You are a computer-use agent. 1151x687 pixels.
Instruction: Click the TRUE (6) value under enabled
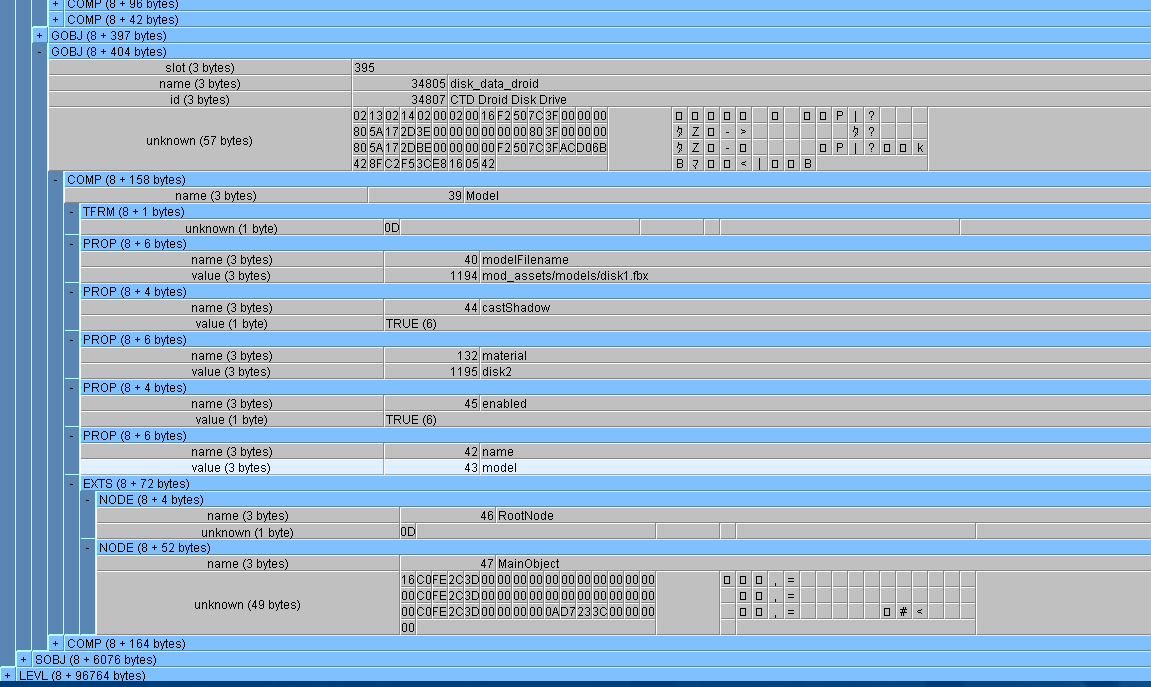click(411, 420)
